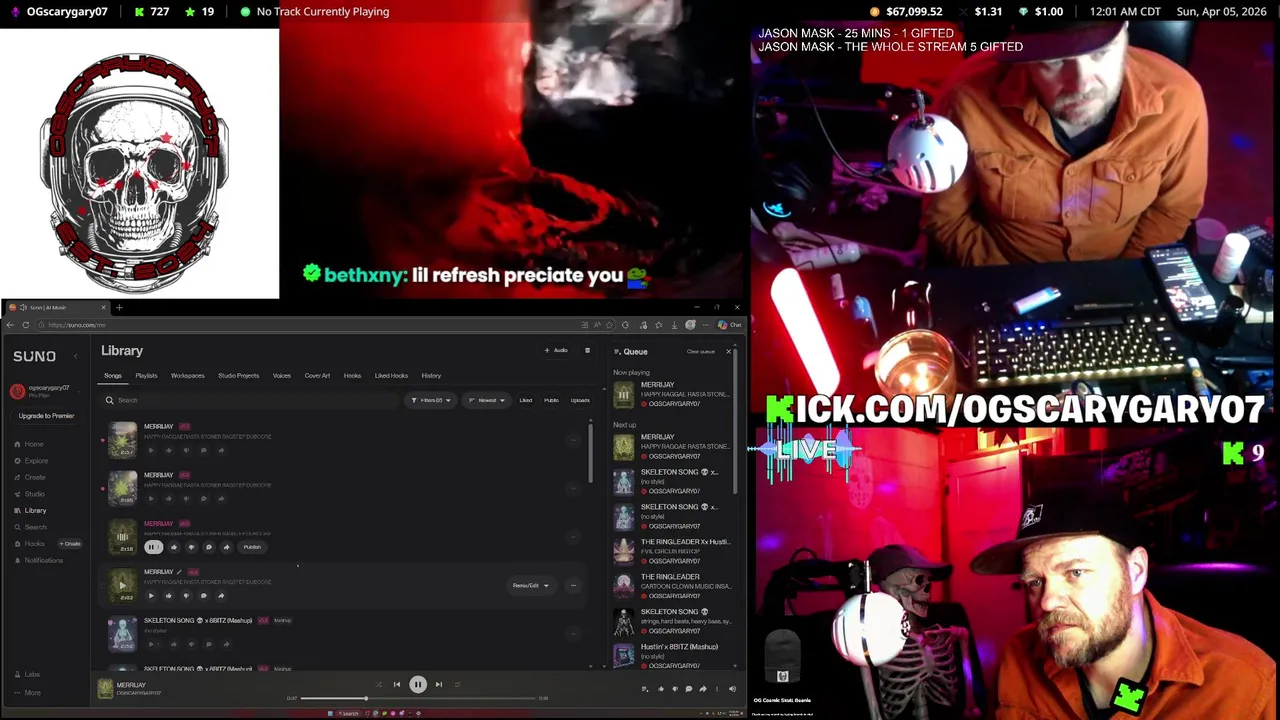
Task: Click the volume icon in player bar
Action: point(732,689)
